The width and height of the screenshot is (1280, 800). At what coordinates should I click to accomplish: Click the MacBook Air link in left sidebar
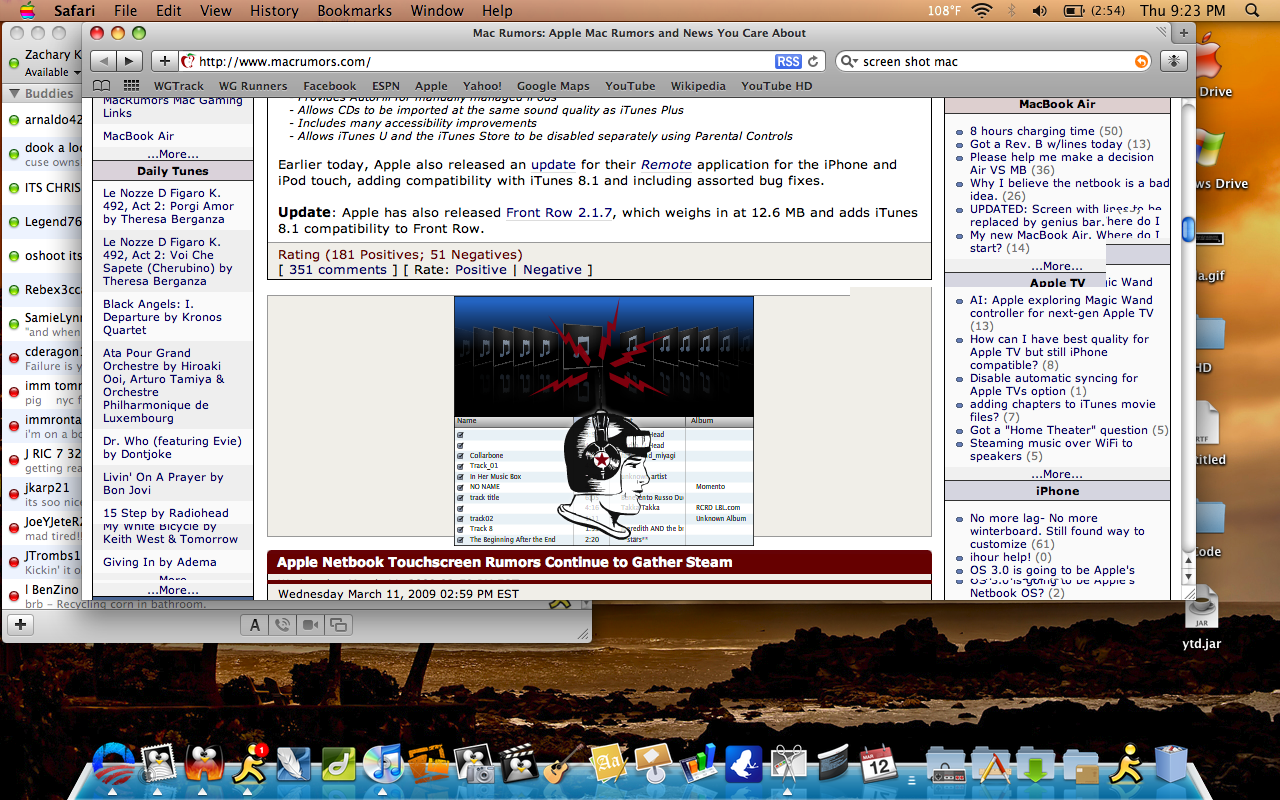(x=138, y=136)
